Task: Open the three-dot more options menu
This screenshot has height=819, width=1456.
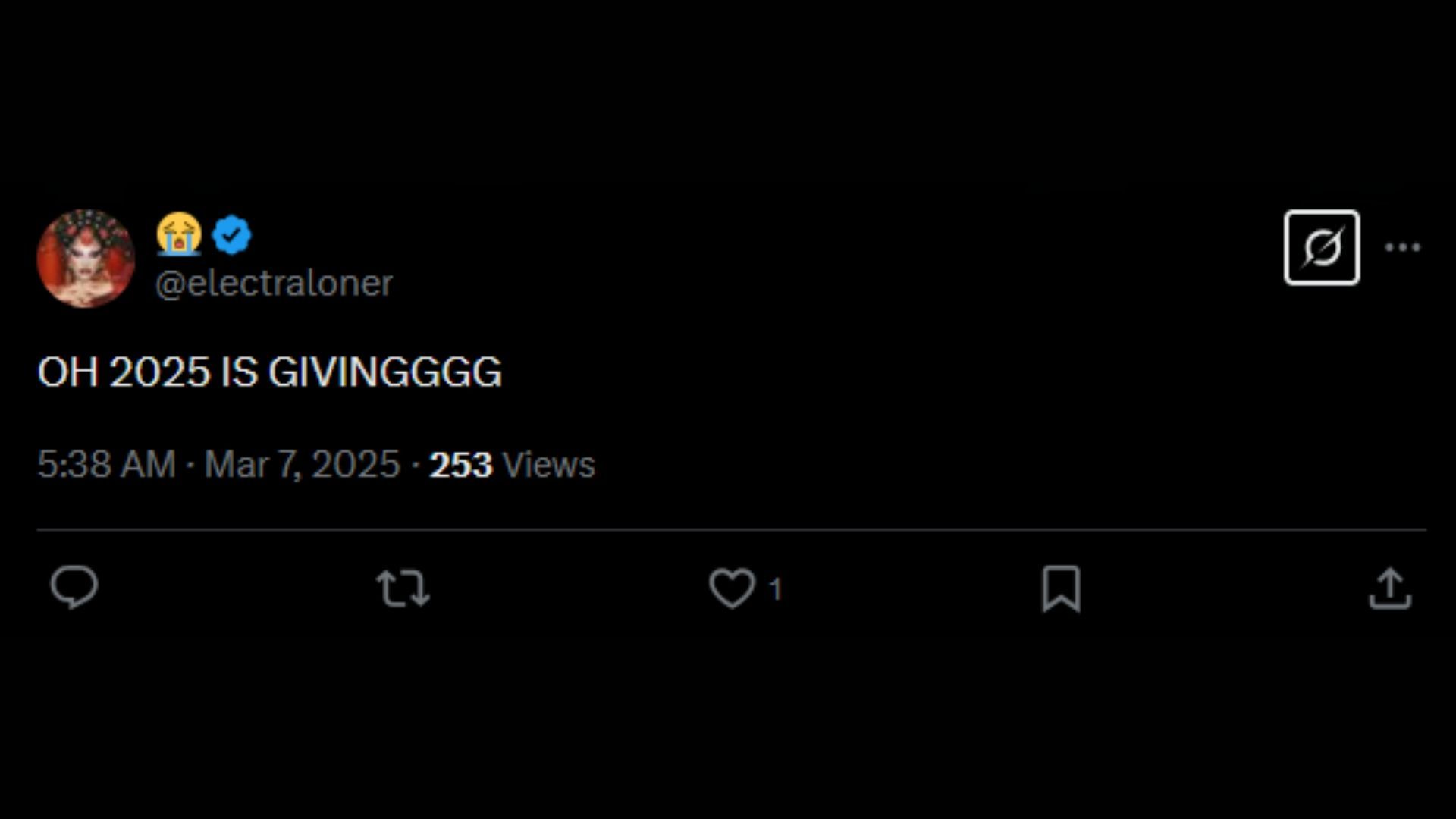Action: (x=1402, y=247)
